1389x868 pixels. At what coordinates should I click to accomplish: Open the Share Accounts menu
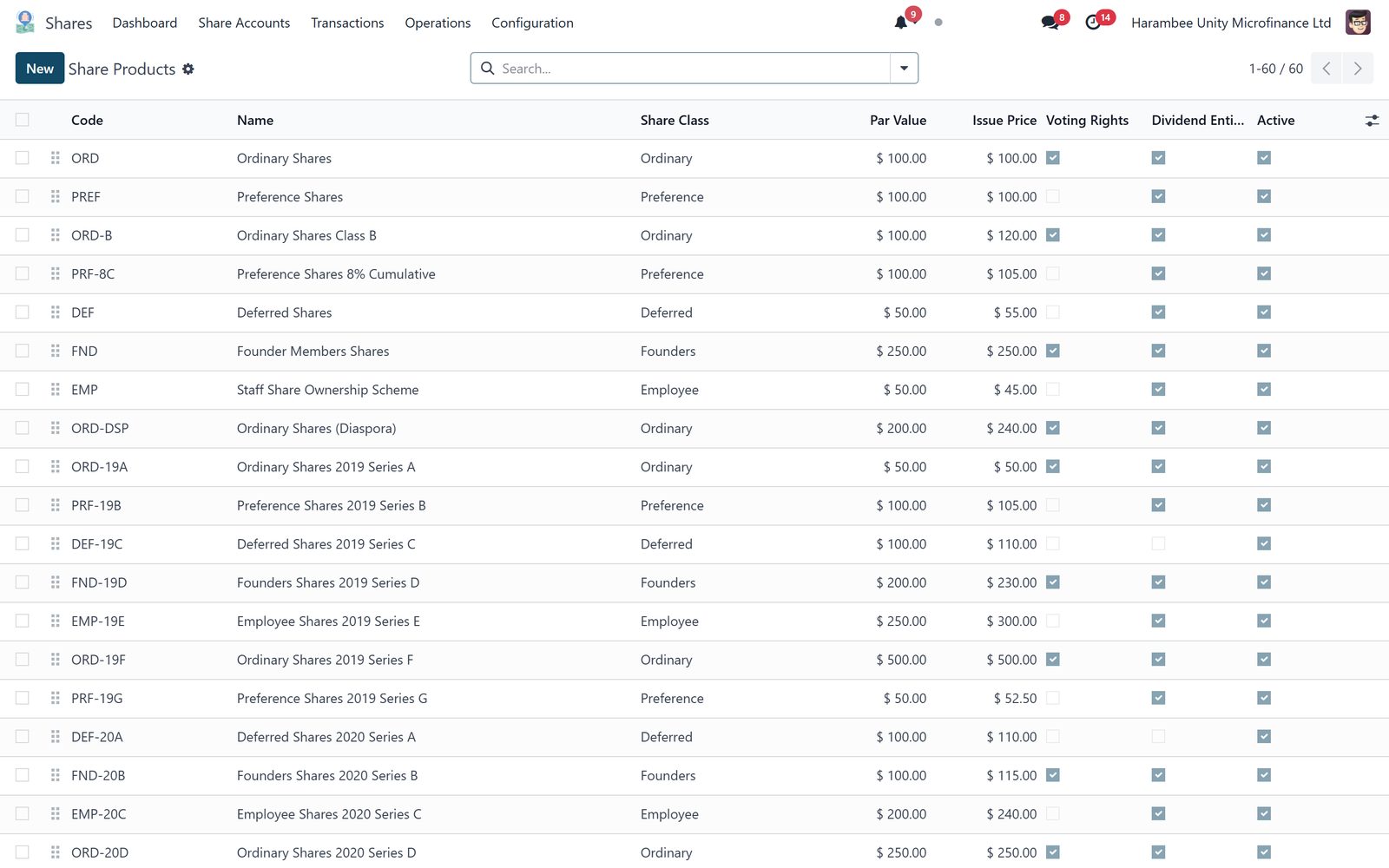tap(244, 23)
